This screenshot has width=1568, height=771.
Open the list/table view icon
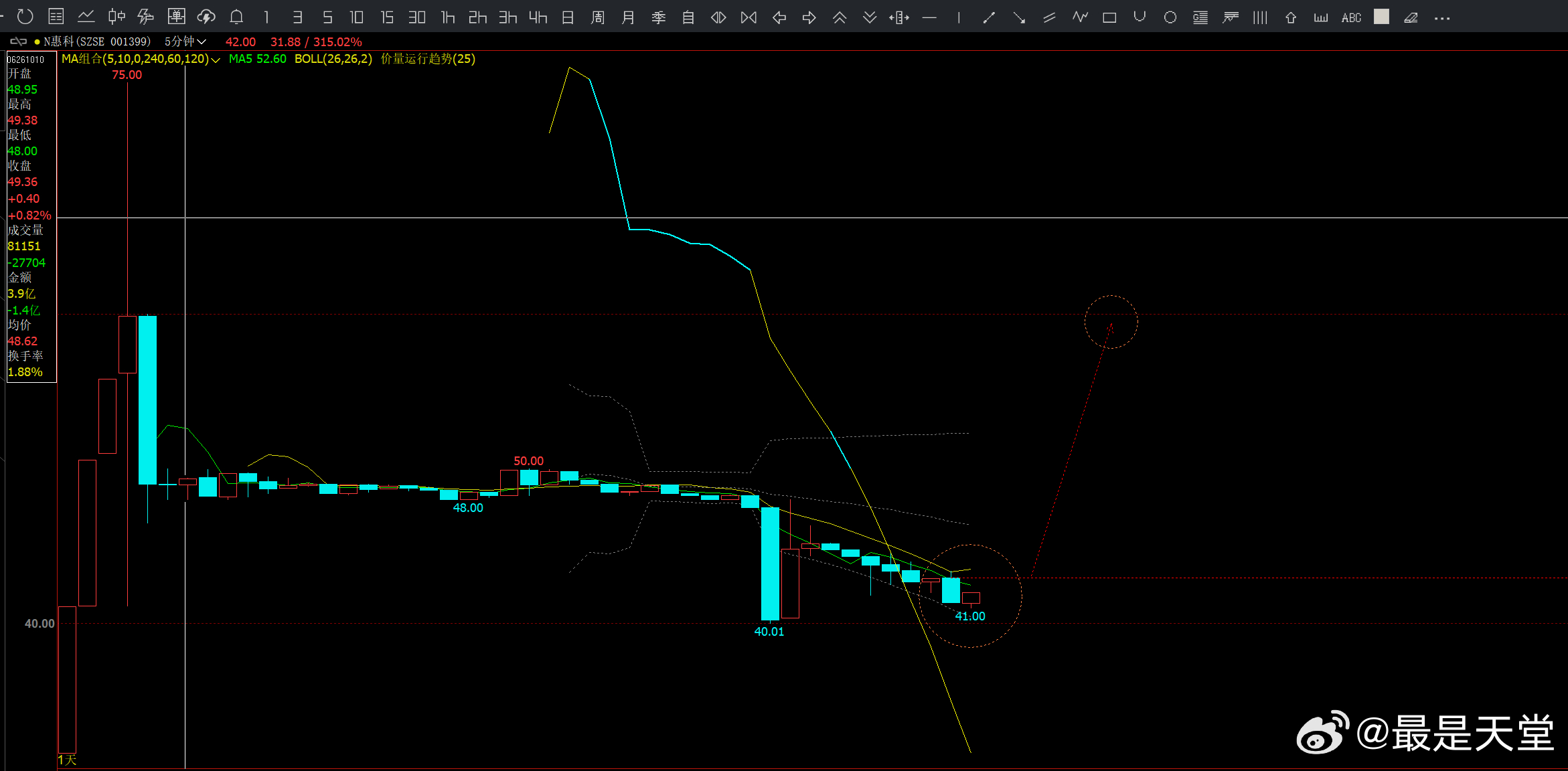(x=56, y=17)
